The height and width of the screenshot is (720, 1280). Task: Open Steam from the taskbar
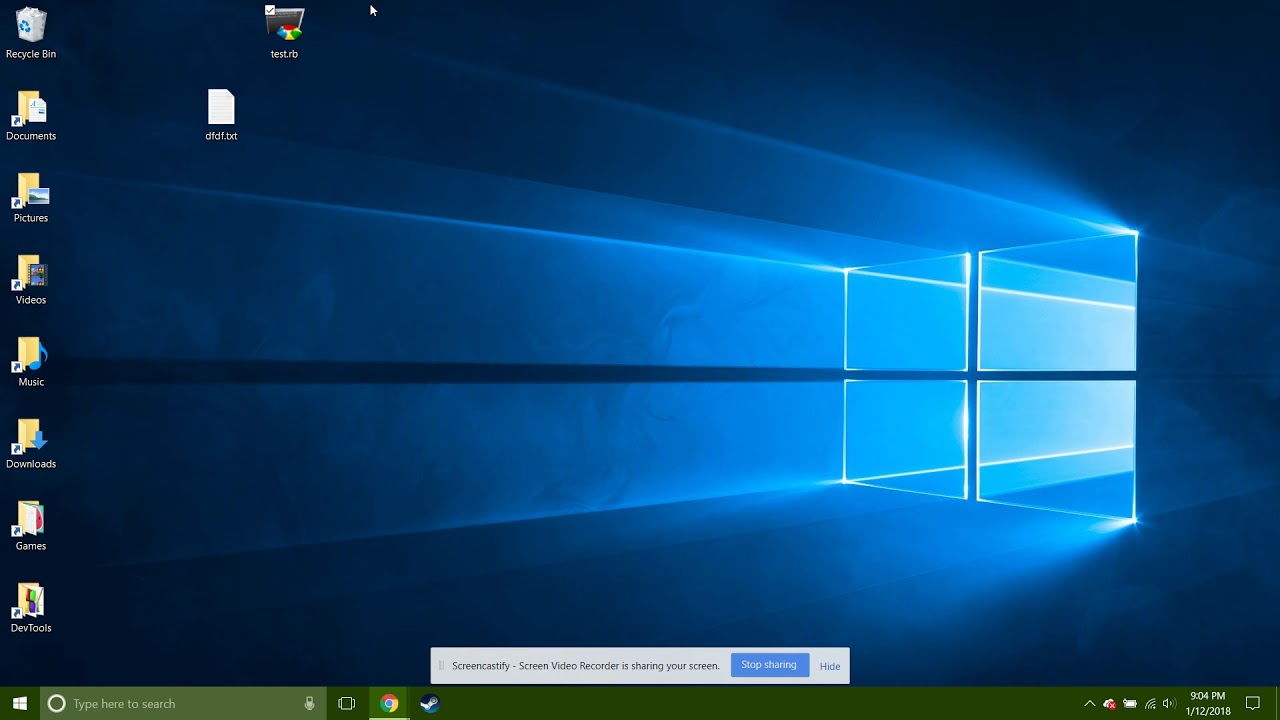(430, 703)
